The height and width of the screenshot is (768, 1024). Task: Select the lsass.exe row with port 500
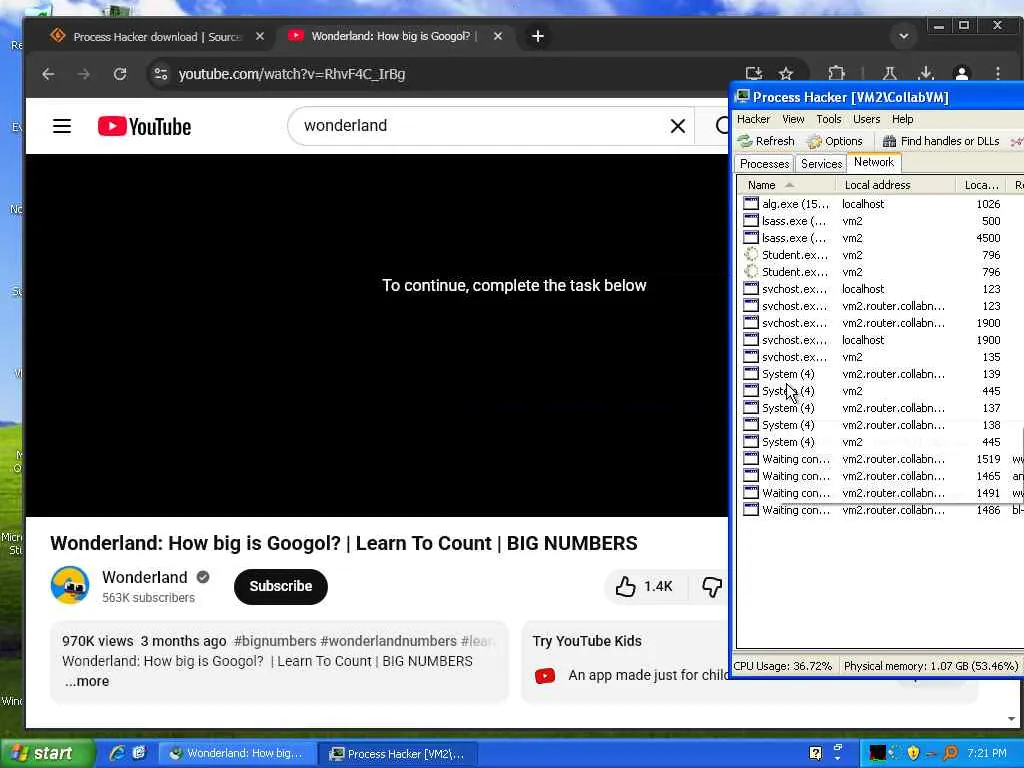(879, 221)
